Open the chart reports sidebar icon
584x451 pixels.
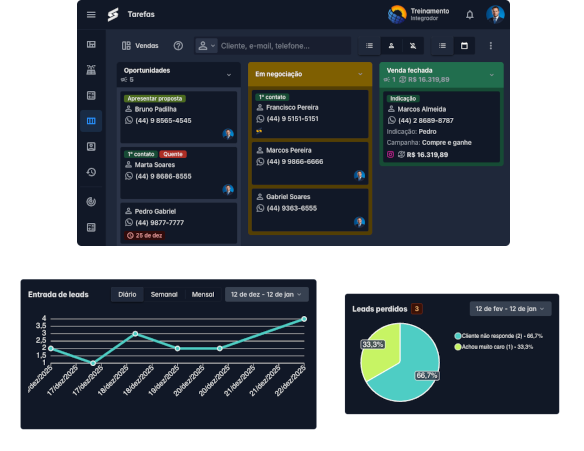[91, 202]
